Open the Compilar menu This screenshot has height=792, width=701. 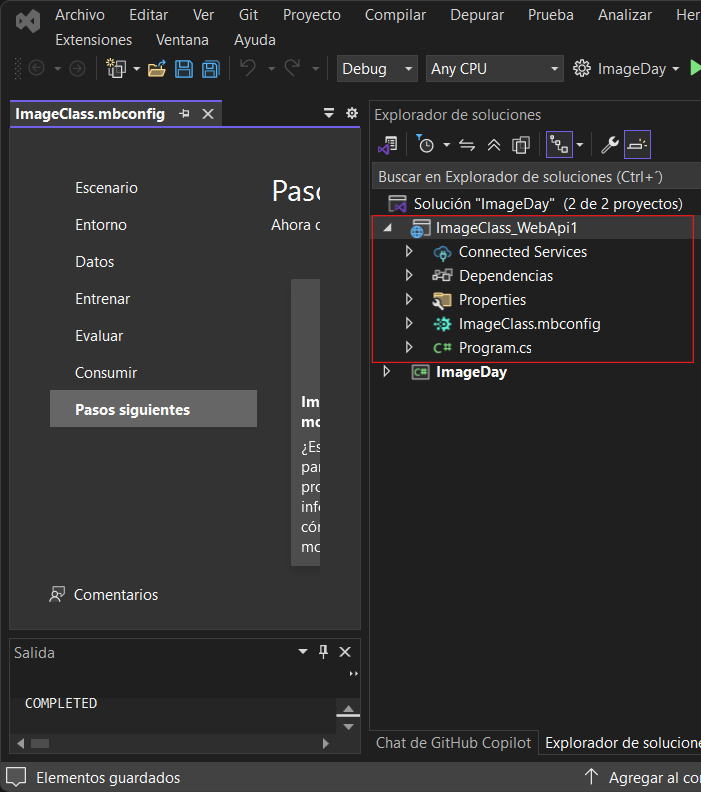[x=395, y=15]
